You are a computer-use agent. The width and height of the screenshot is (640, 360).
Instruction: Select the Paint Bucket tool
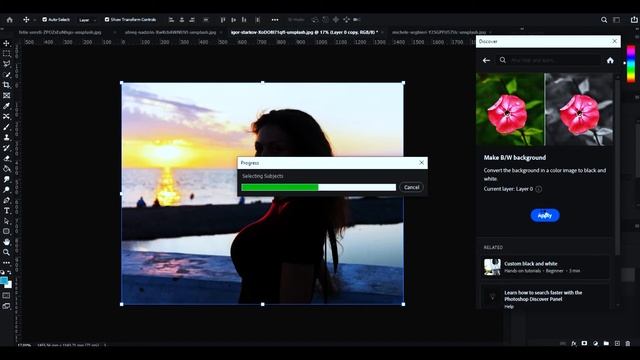pos(7,169)
